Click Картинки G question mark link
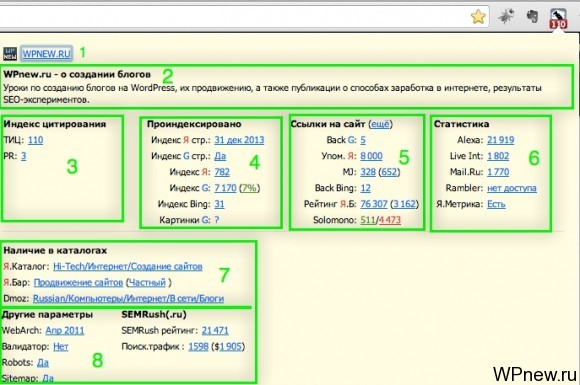 [217, 220]
